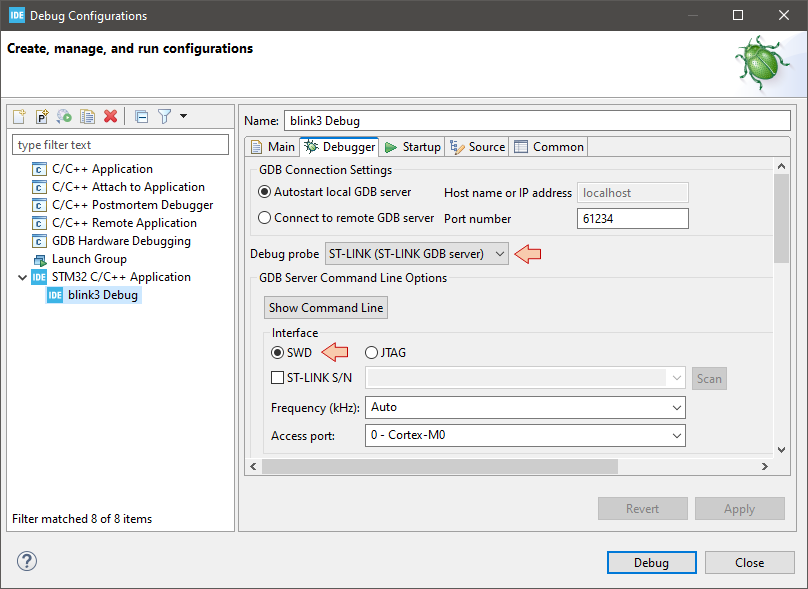Delete the selected launch configuration
Image resolution: width=808 pixels, height=589 pixels.
110,116
